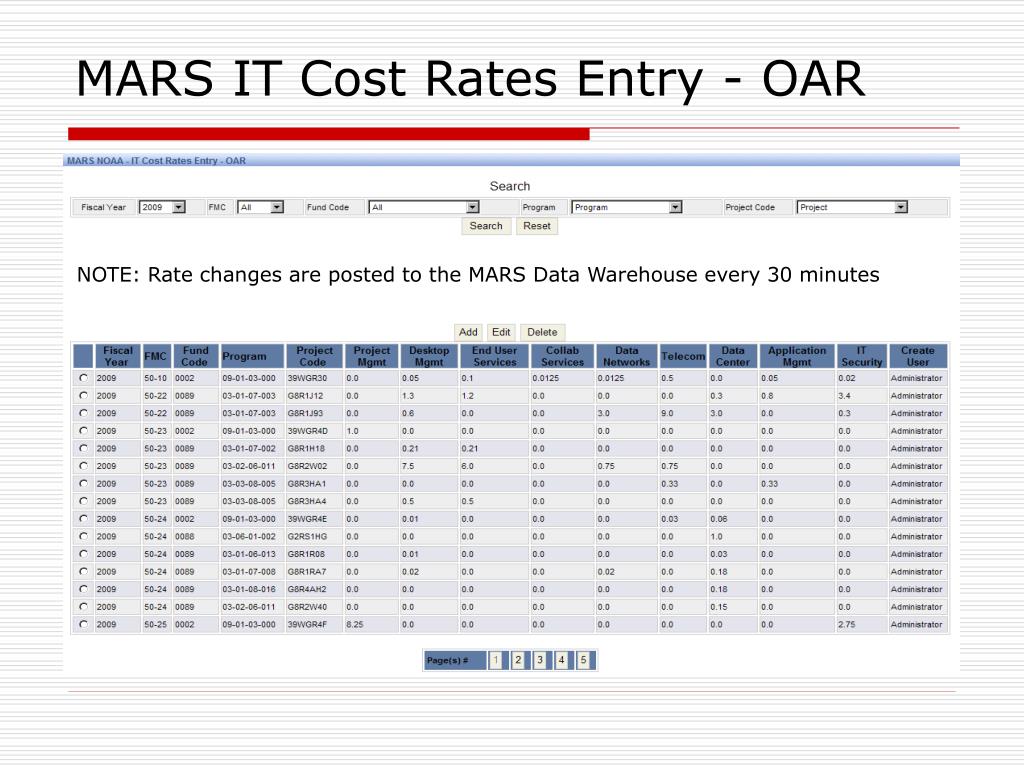The width and height of the screenshot is (1024, 768).
Task: Click FMC cell 50-10
Action: [155, 378]
